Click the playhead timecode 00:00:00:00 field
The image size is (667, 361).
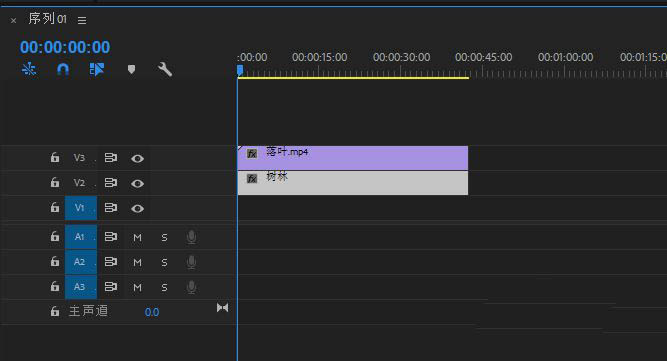click(65, 47)
